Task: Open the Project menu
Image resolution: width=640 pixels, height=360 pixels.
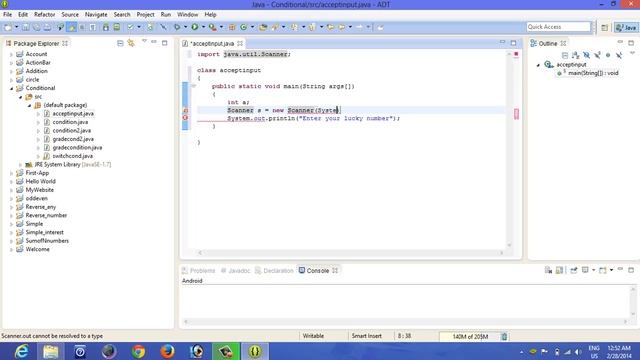Action: (145, 14)
